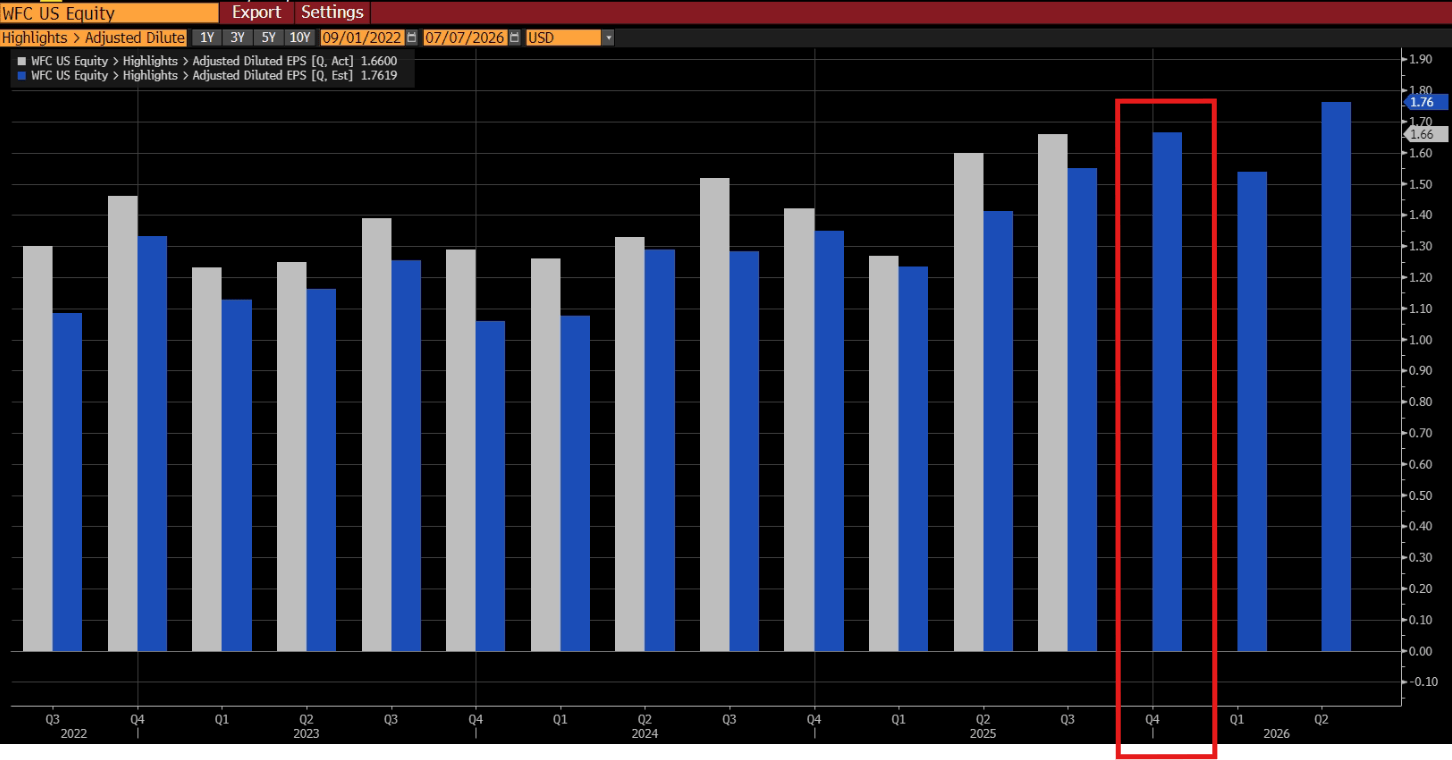Select the 5Y time range

267,37
